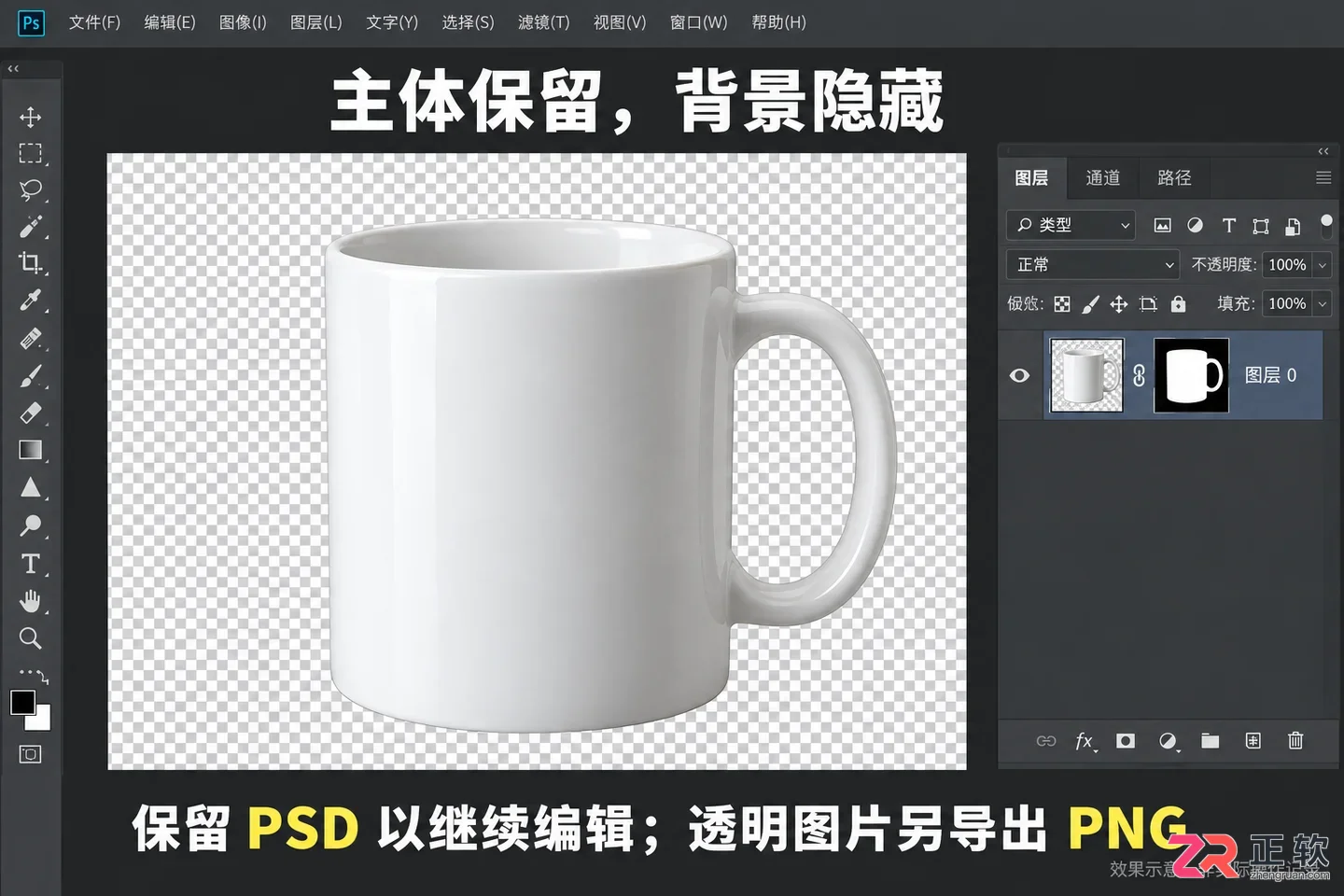This screenshot has height=896, width=1344.
Task: Toggle lock position icon
Action: [1119, 303]
